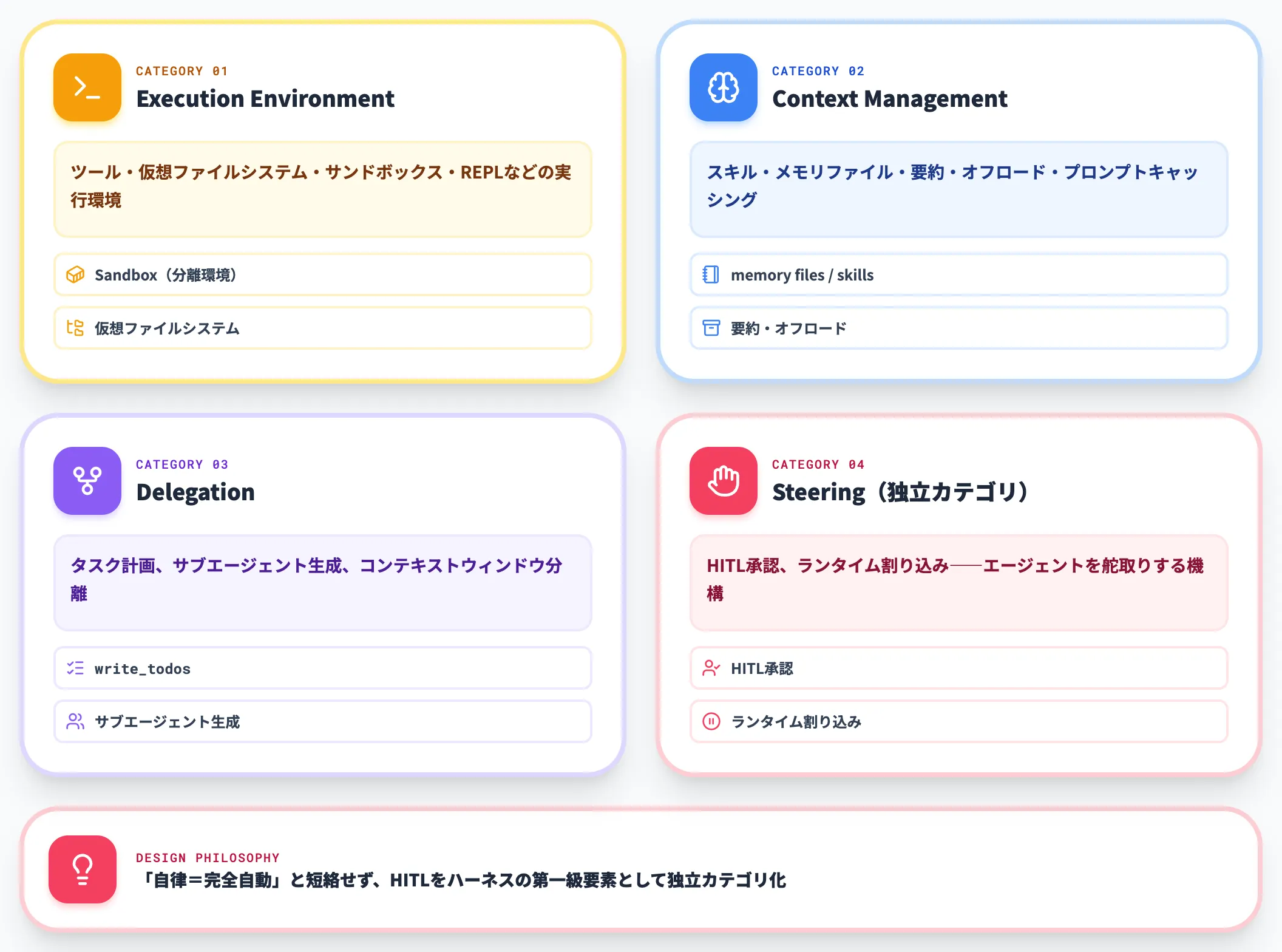
Task: Click the yellow description starting ツール・仮想ファイルシステム
Action: pyautogui.click(x=323, y=189)
